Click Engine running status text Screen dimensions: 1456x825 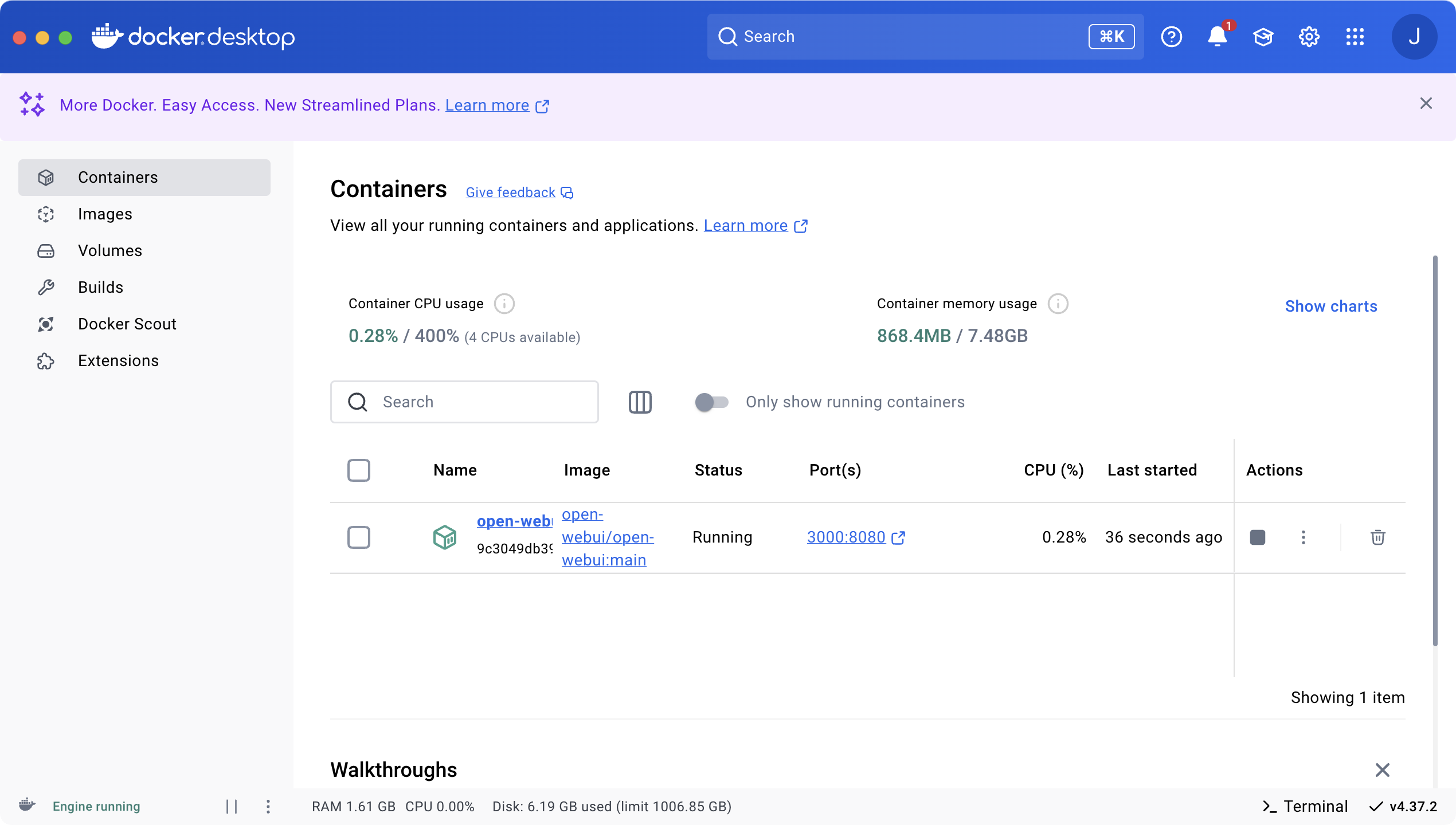[x=96, y=807]
